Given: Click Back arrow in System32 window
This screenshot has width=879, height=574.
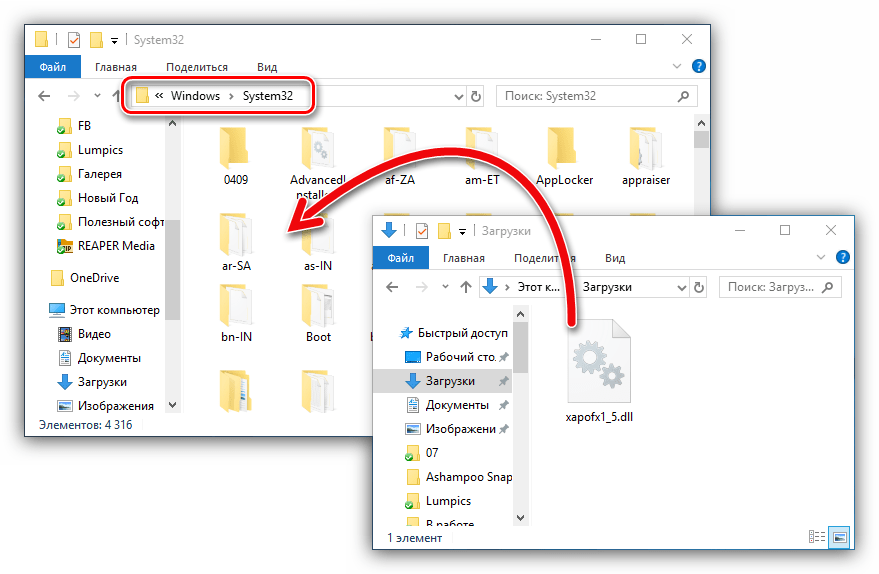Looking at the screenshot, I should (44, 96).
